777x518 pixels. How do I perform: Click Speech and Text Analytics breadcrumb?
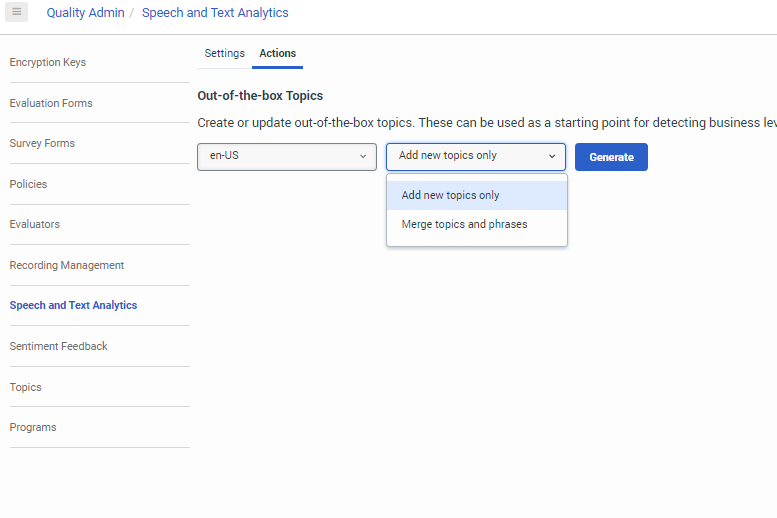215,13
